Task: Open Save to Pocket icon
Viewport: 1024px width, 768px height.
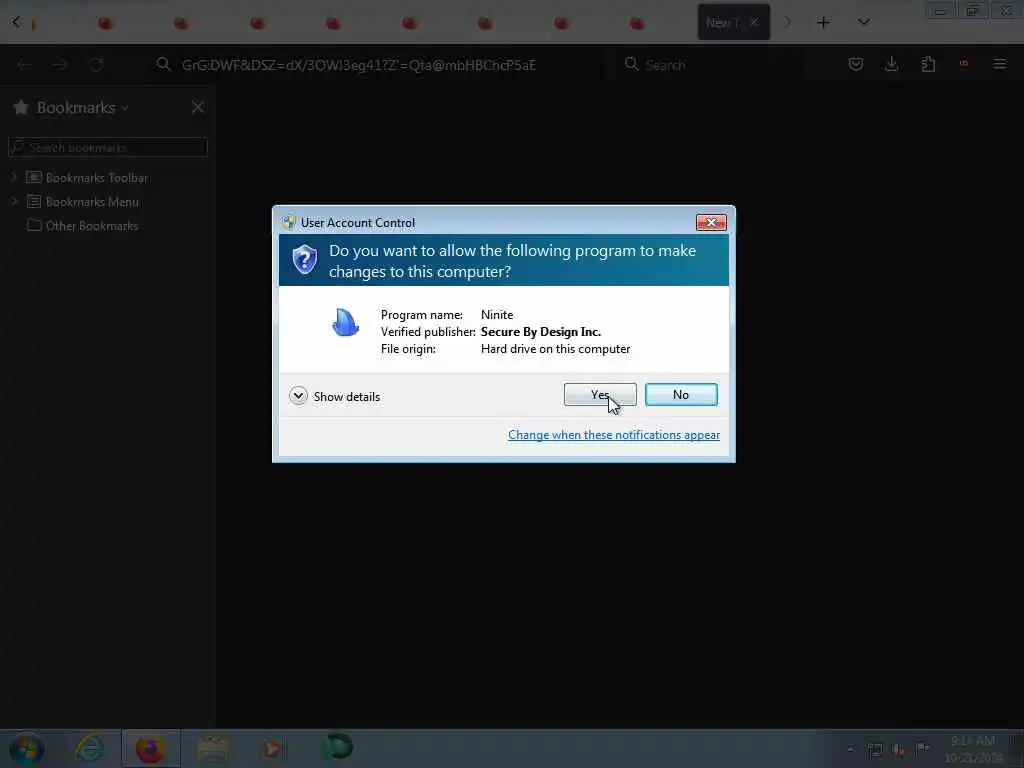Action: click(856, 64)
